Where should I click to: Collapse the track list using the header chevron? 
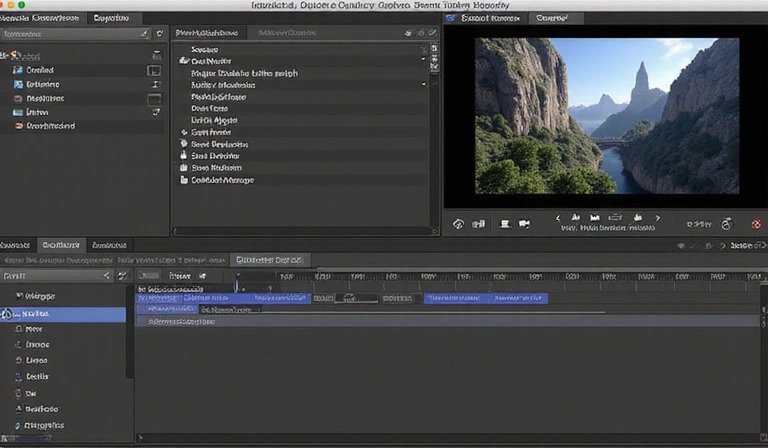click(x=108, y=275)
